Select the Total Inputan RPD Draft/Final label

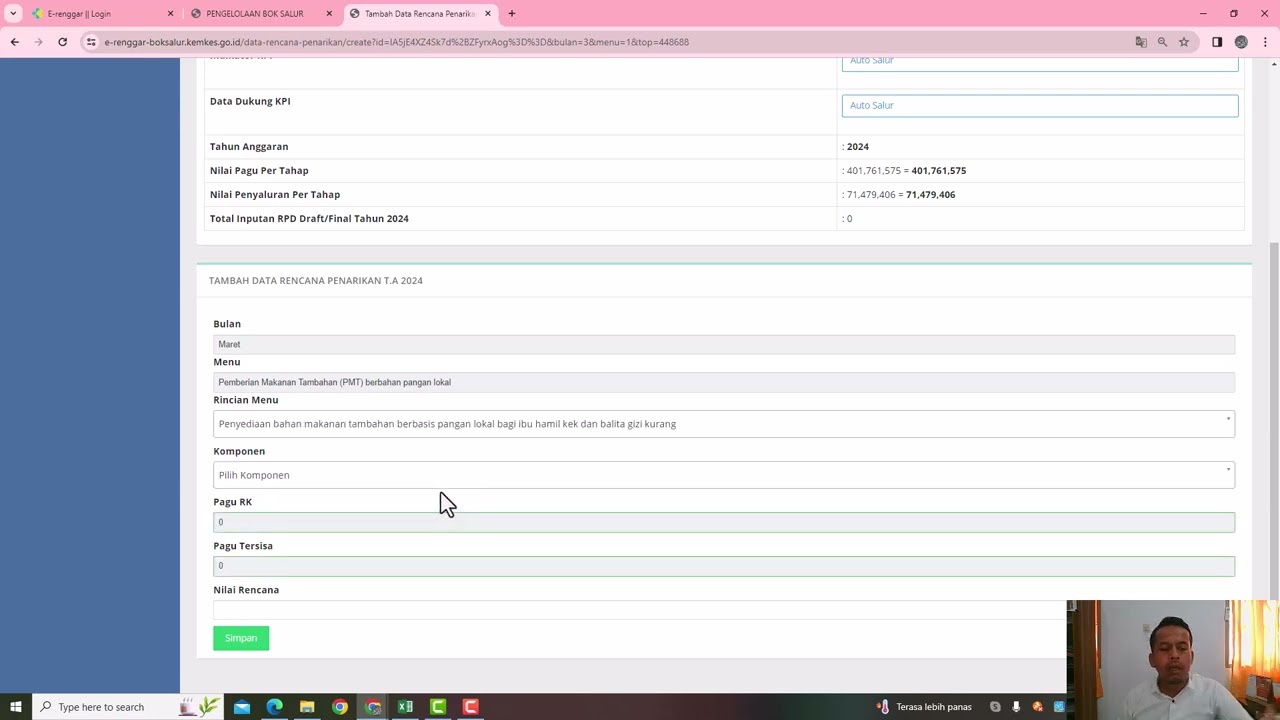309,218
